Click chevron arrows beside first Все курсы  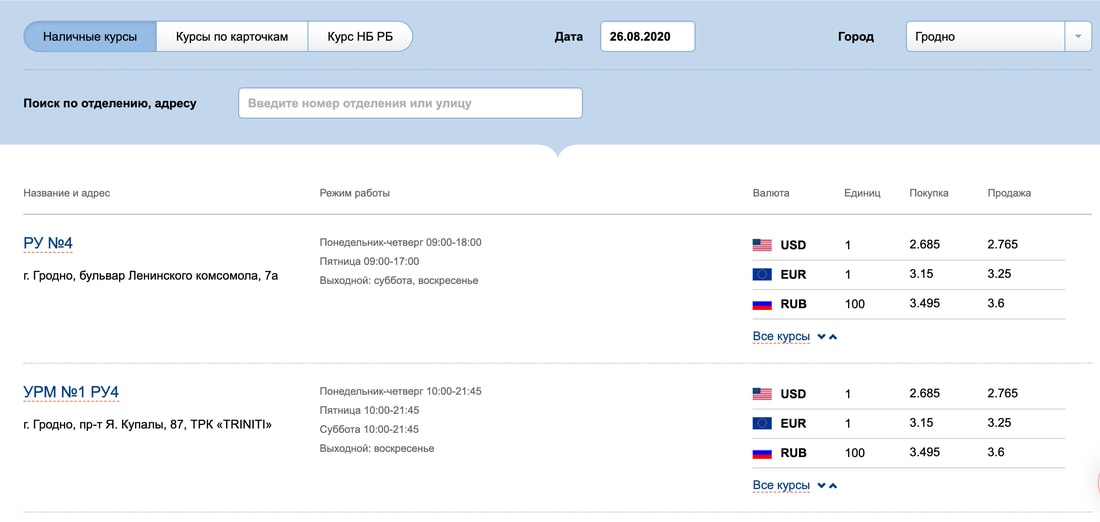[827, 337]
